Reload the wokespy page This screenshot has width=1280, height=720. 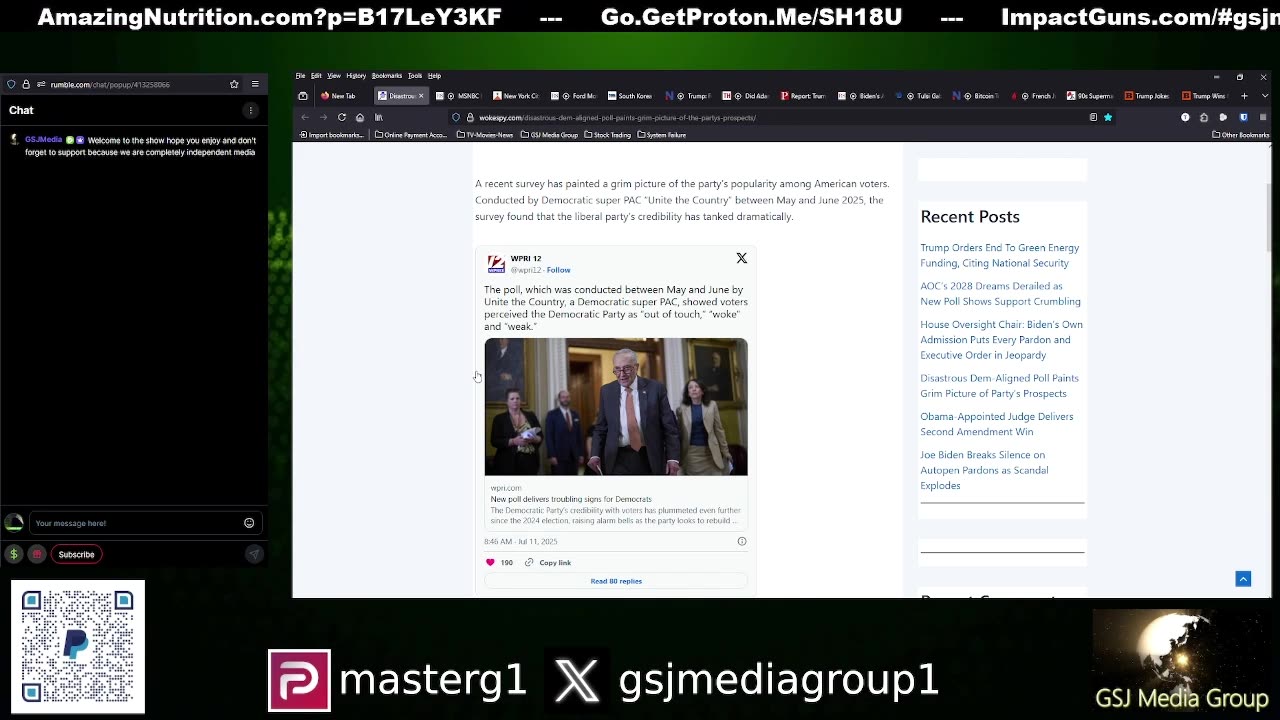[342, 117]
